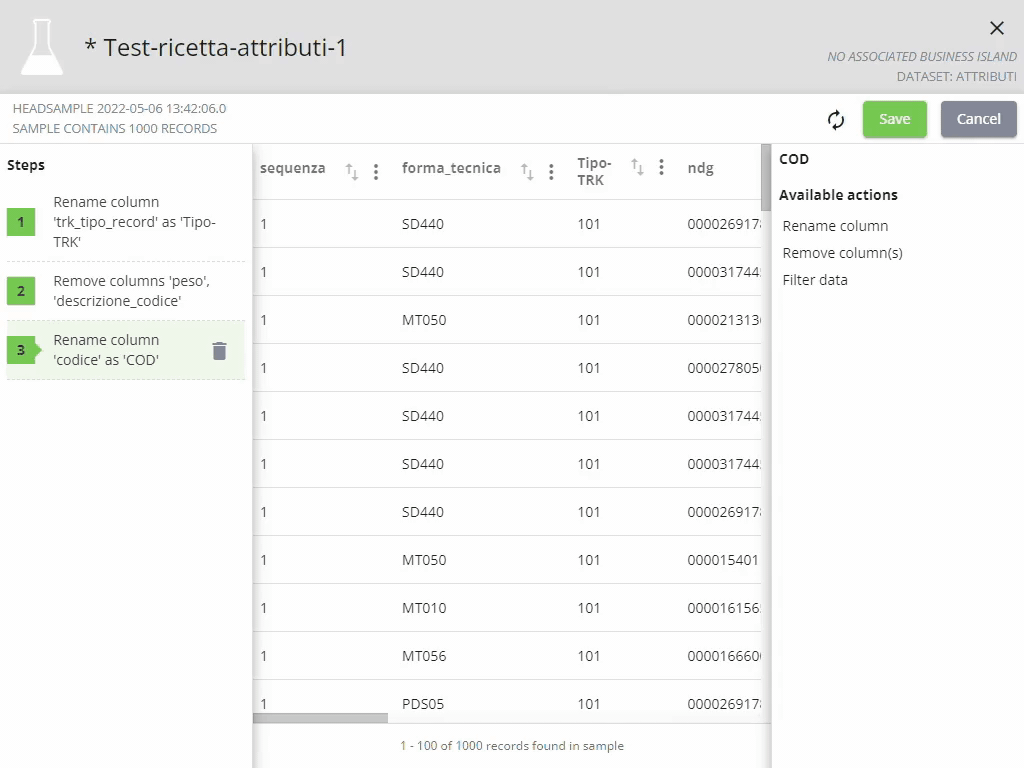Close the Test-ricetta-attributi-1 dialog
The width and height of the screenshot is (1024, 768).
click(x=996, y=28)
